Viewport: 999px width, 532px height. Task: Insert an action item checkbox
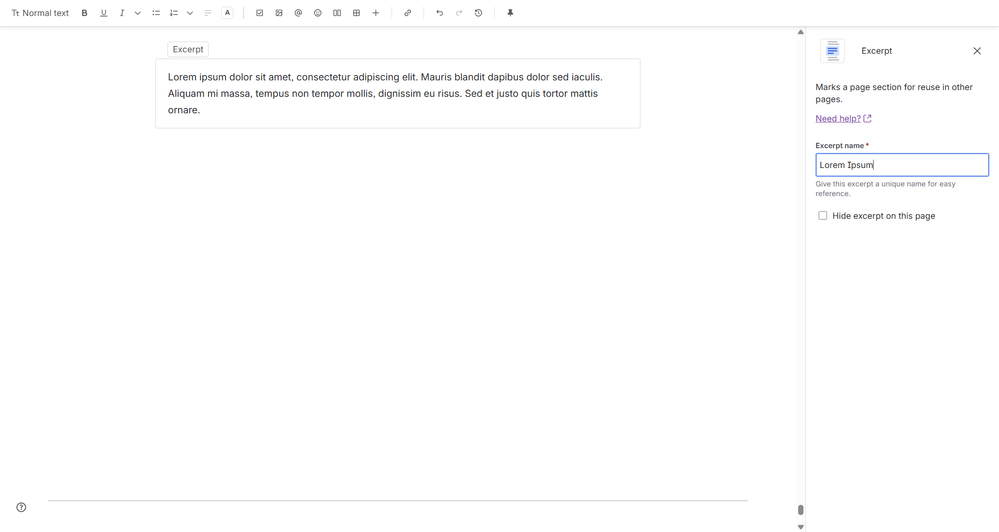259,13
